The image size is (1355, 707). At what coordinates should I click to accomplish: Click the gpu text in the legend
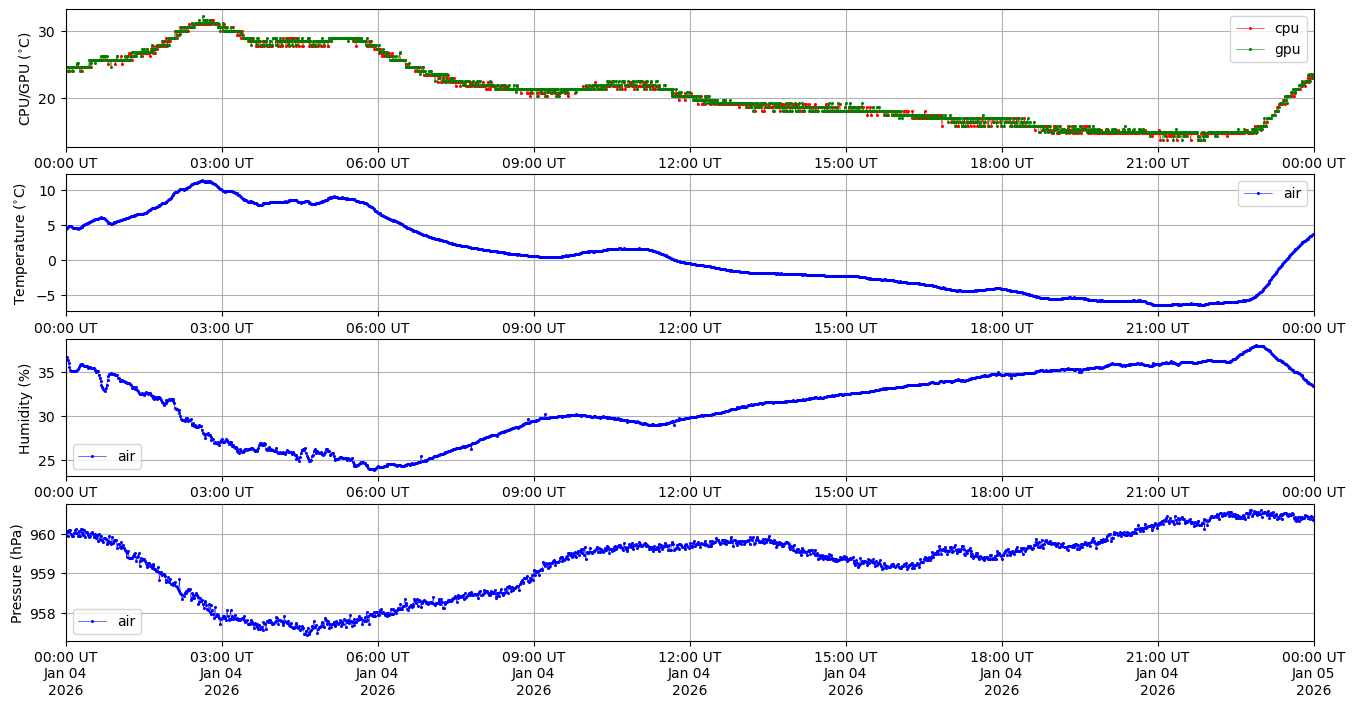[1287, 48]
